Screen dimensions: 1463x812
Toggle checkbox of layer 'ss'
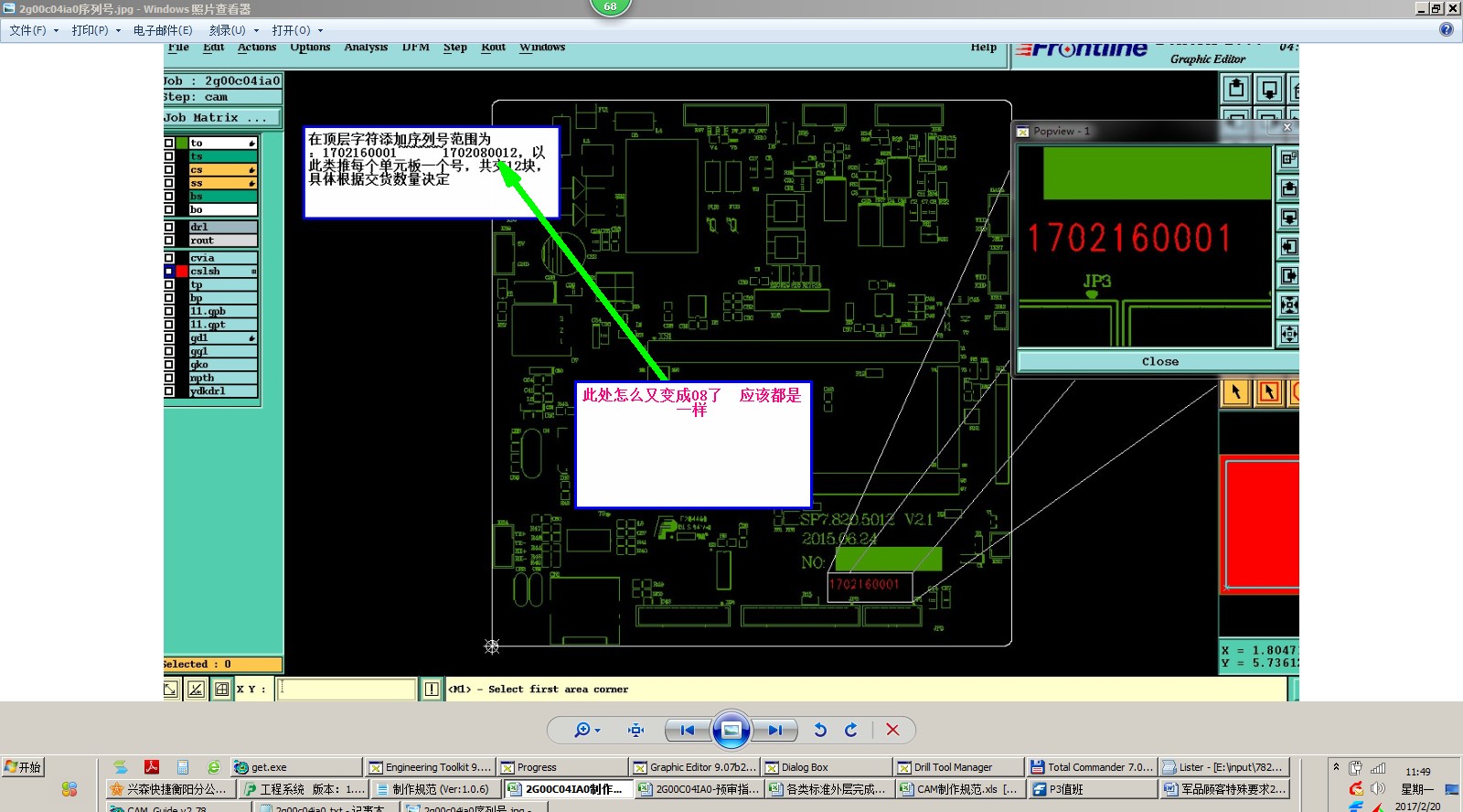tap(169, 183)
